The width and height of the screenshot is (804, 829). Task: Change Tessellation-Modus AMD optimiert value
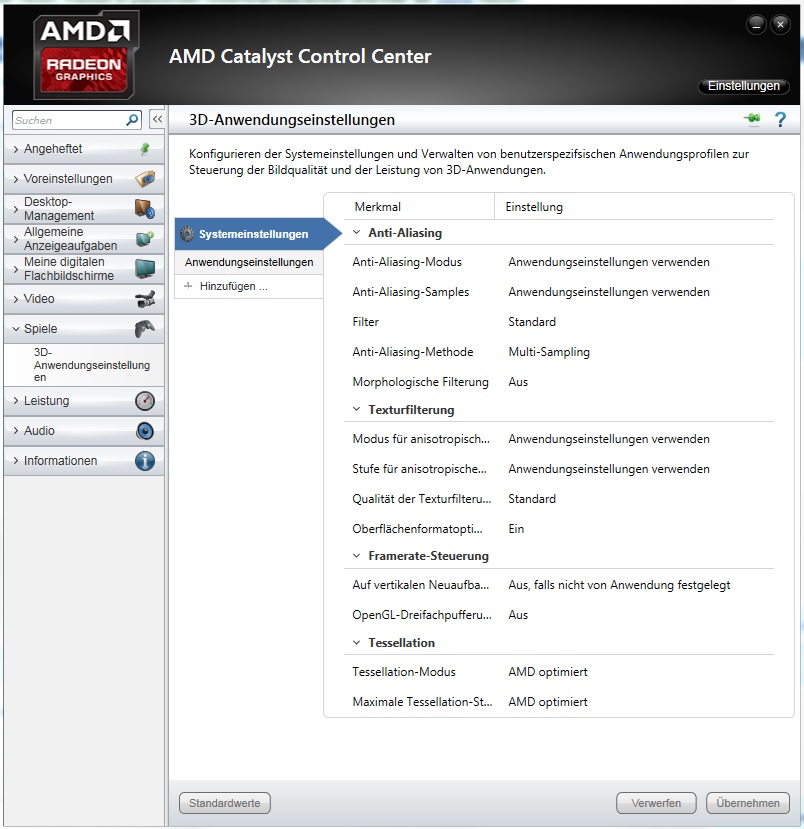tap(548, 672)
